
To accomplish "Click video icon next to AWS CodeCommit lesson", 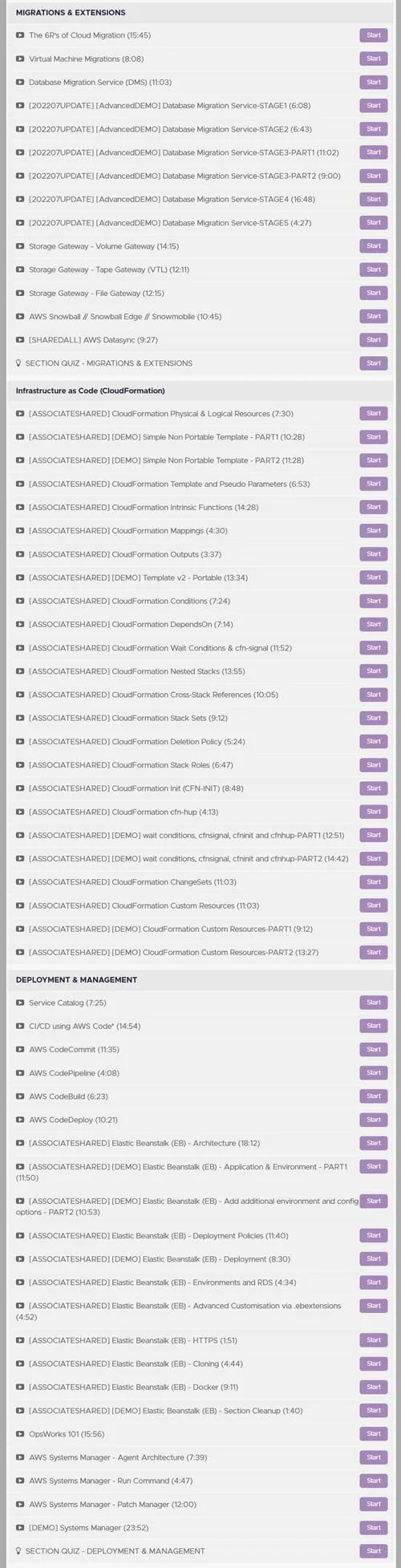I will [x=20, y=1049].
